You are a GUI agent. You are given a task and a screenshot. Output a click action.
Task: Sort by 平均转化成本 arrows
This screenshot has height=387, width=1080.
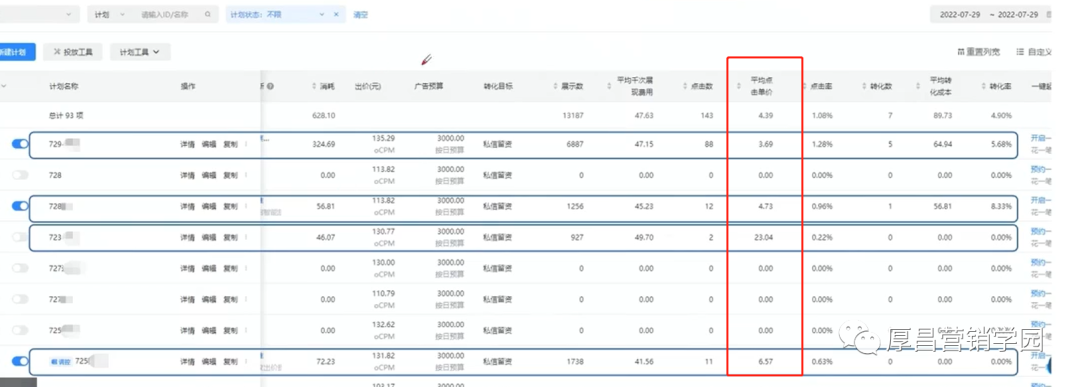coord(918,86)
